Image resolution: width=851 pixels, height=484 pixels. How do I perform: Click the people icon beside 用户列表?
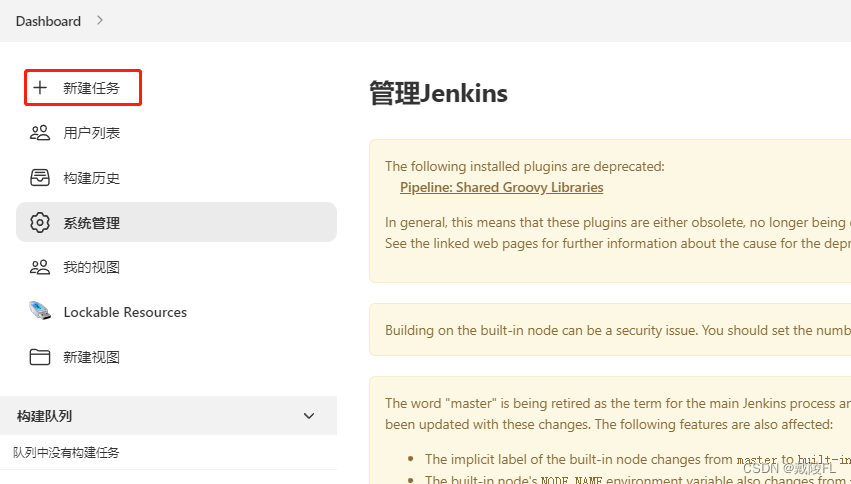40,133
